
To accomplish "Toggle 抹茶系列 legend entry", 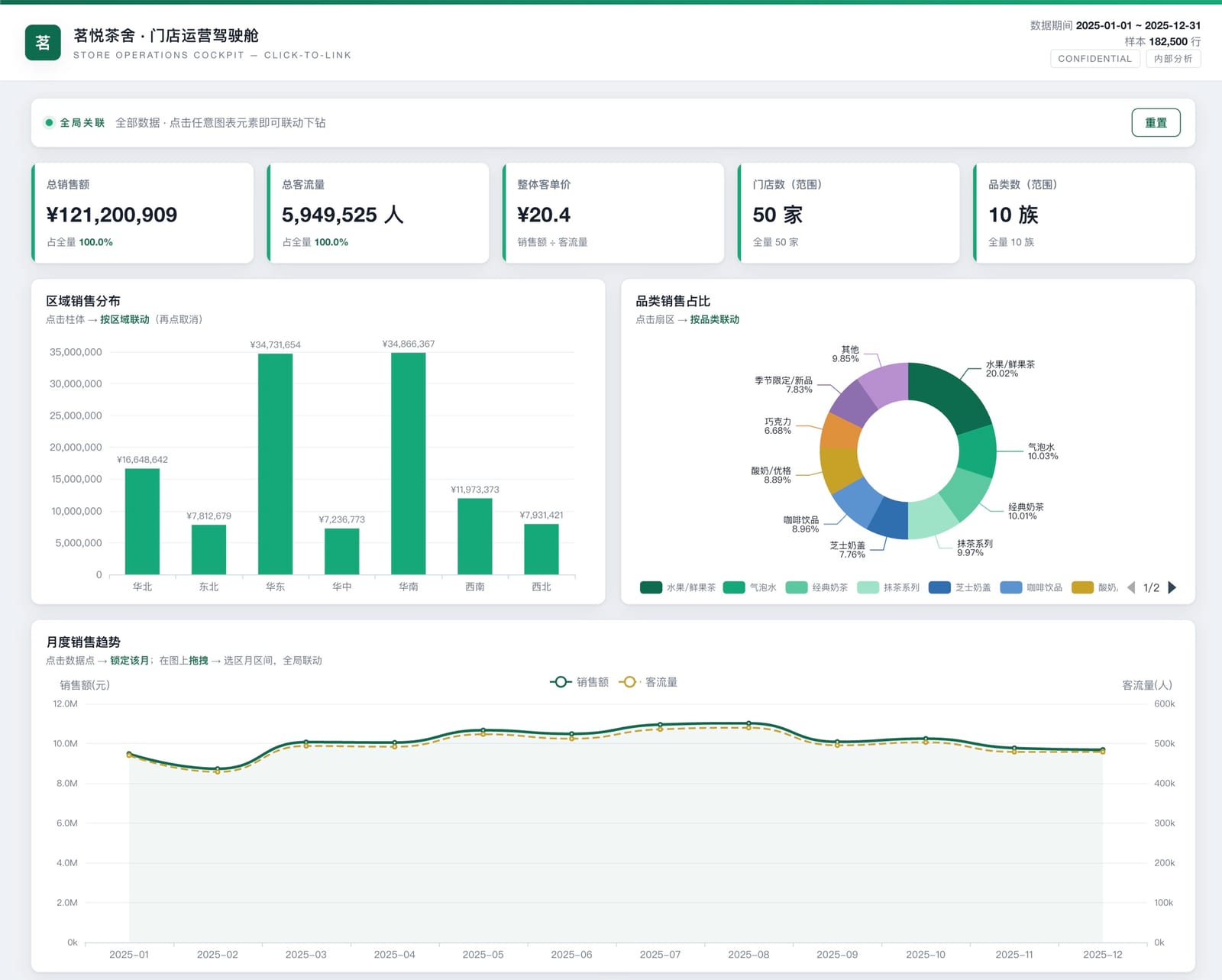I will (x=888, y=587).
